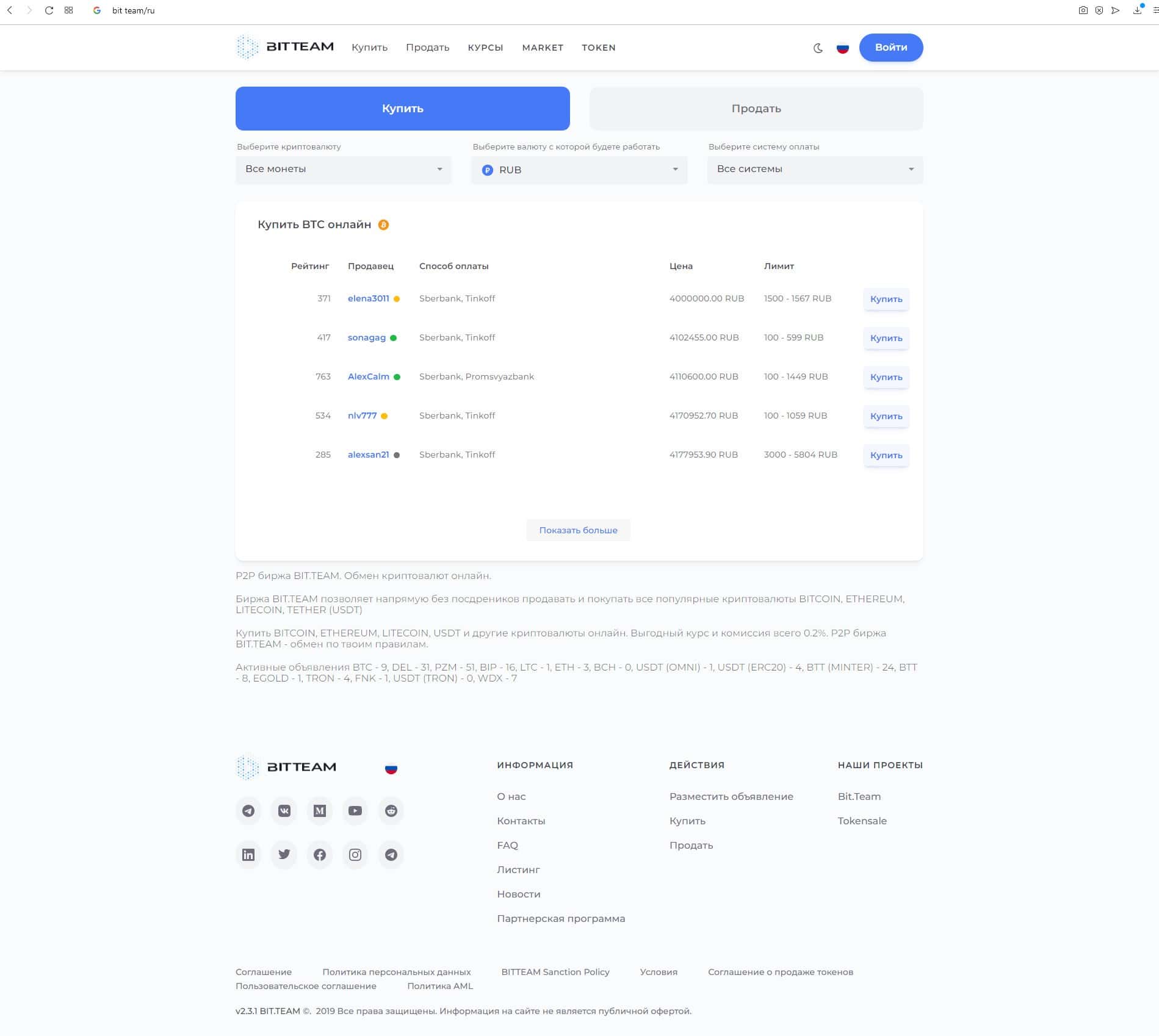Click the limit text 100 - 1449 RUB
Image resolution: width=1159 pixels, height=1036 pixels.
coord(796,376)
